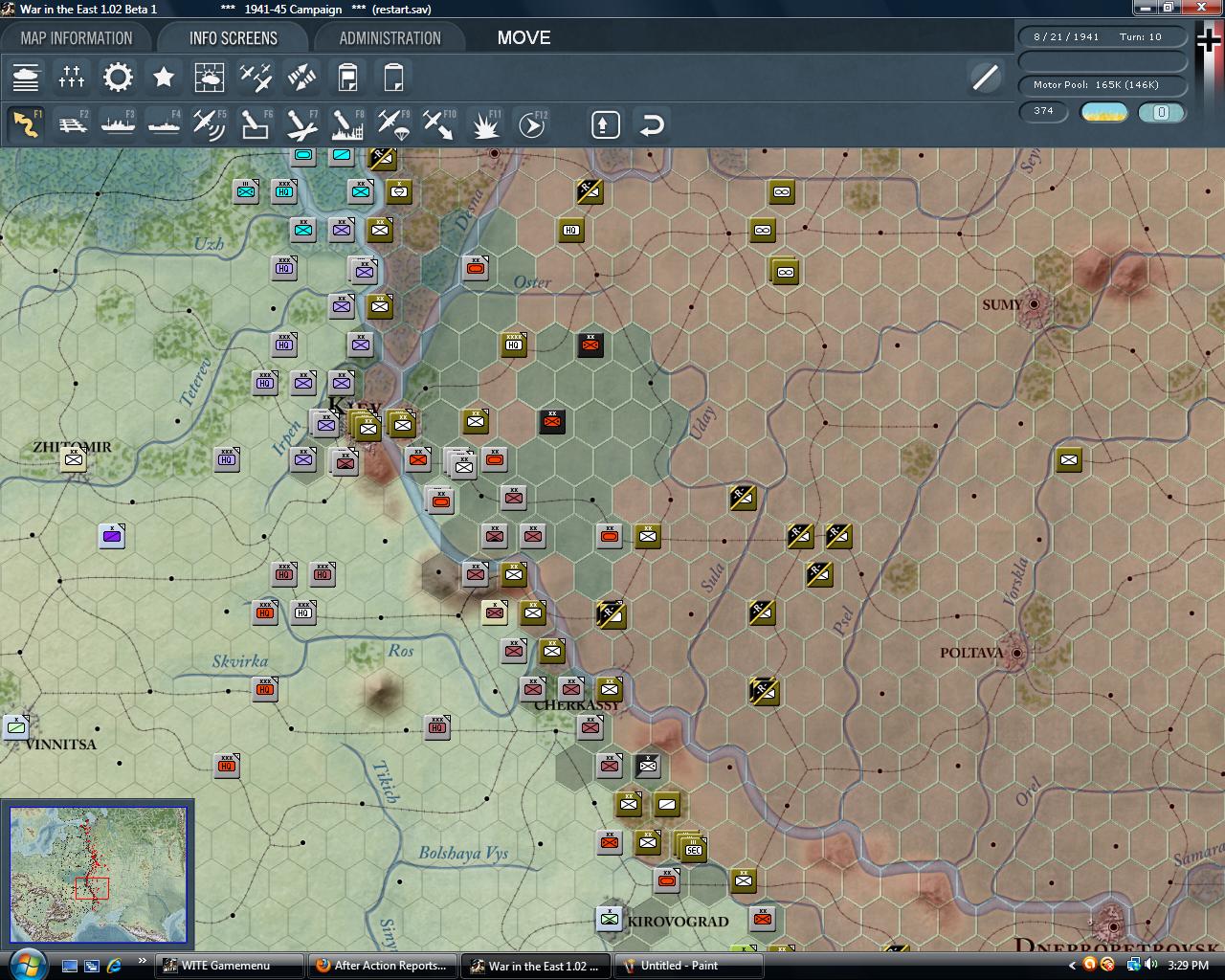This screenshot has width=1225, height=980.
Task: End the turn with F12 icon
Action: pos(531,124)
